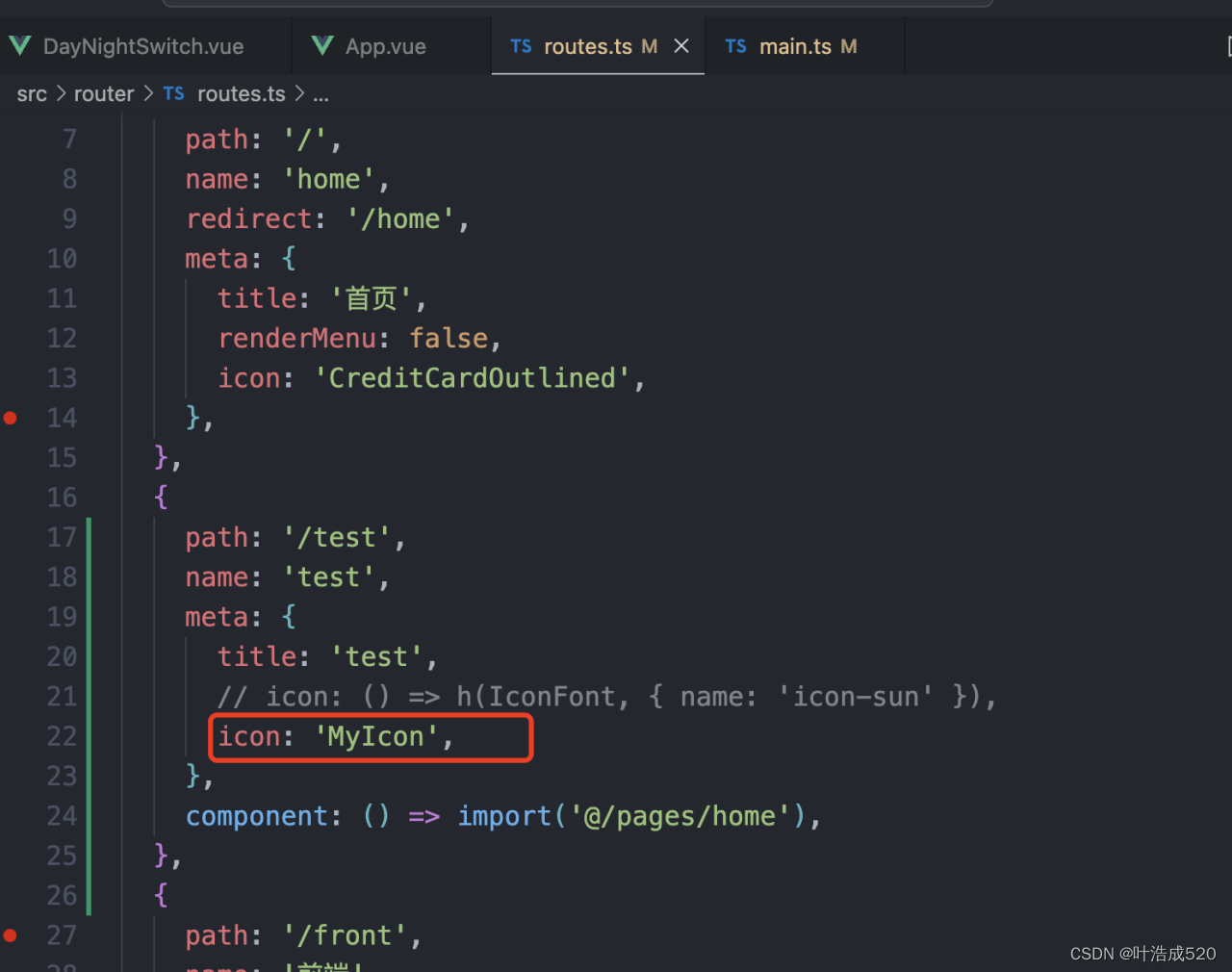Open the main.ts tab

pos(805,46)
